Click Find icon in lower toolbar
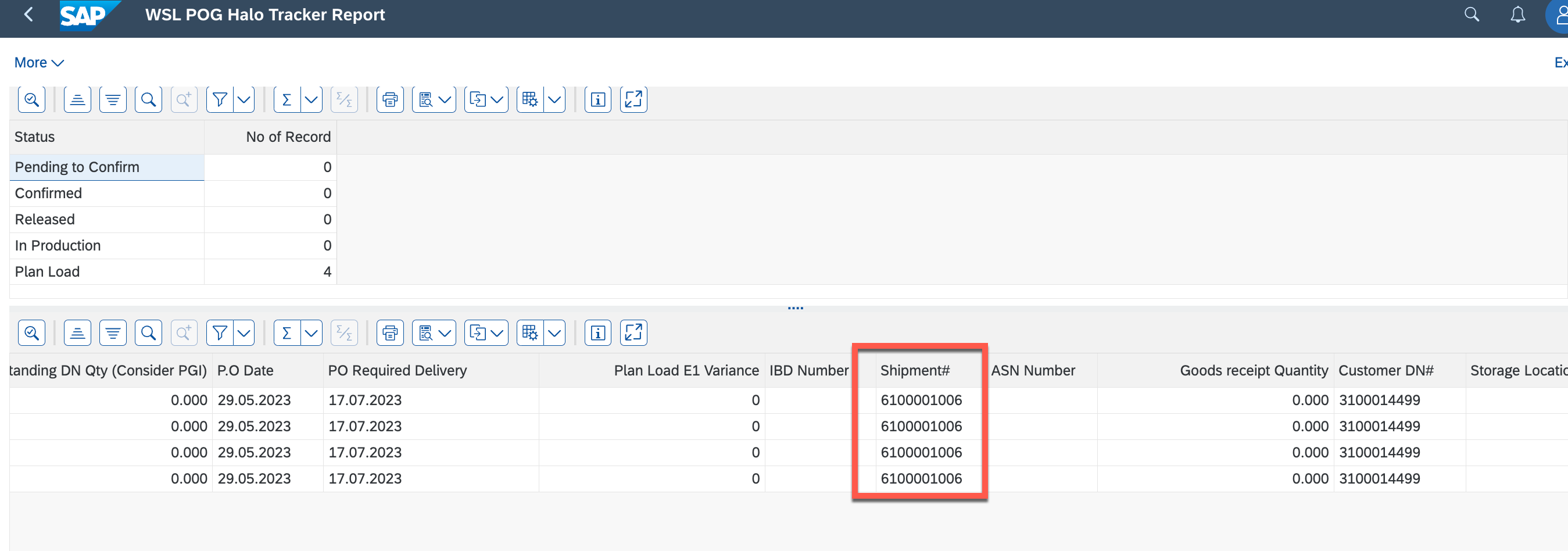This screenshot has height=551, width=1568. point(148,333)
